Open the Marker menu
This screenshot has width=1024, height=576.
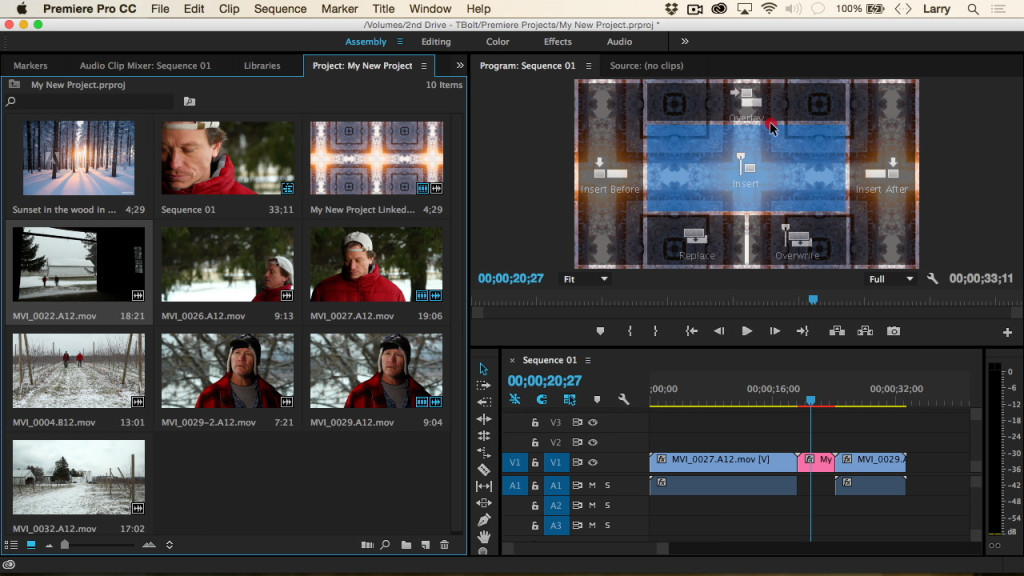pos(340,9)
